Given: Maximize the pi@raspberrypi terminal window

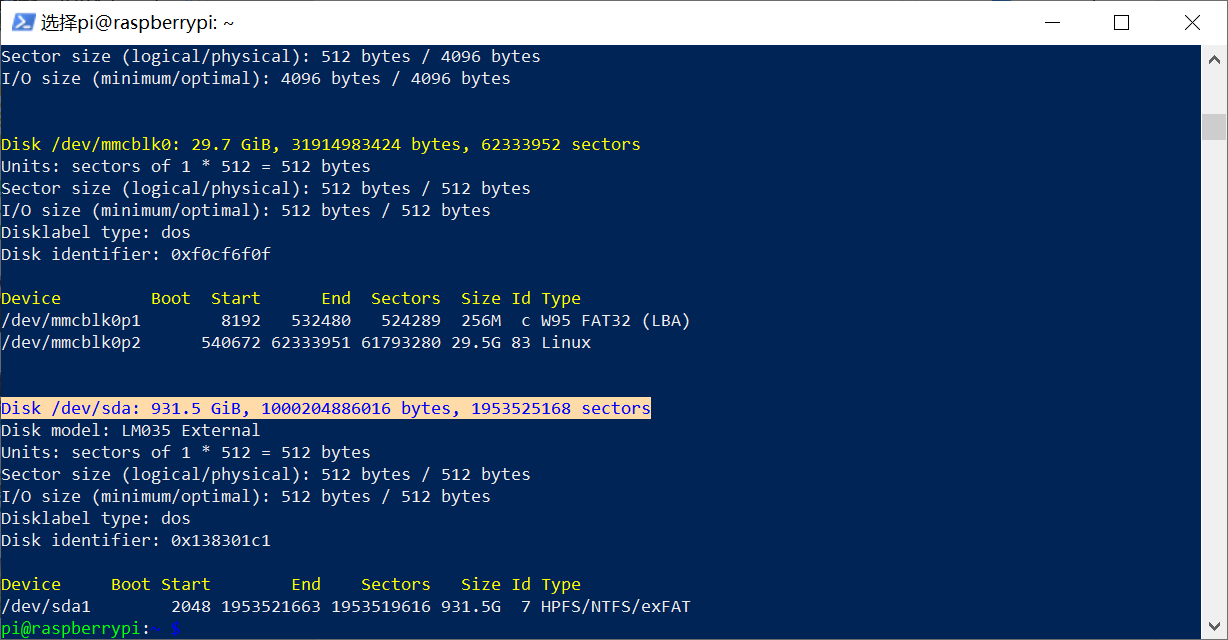Looking at the screenshot, I should click(1121, 22).
